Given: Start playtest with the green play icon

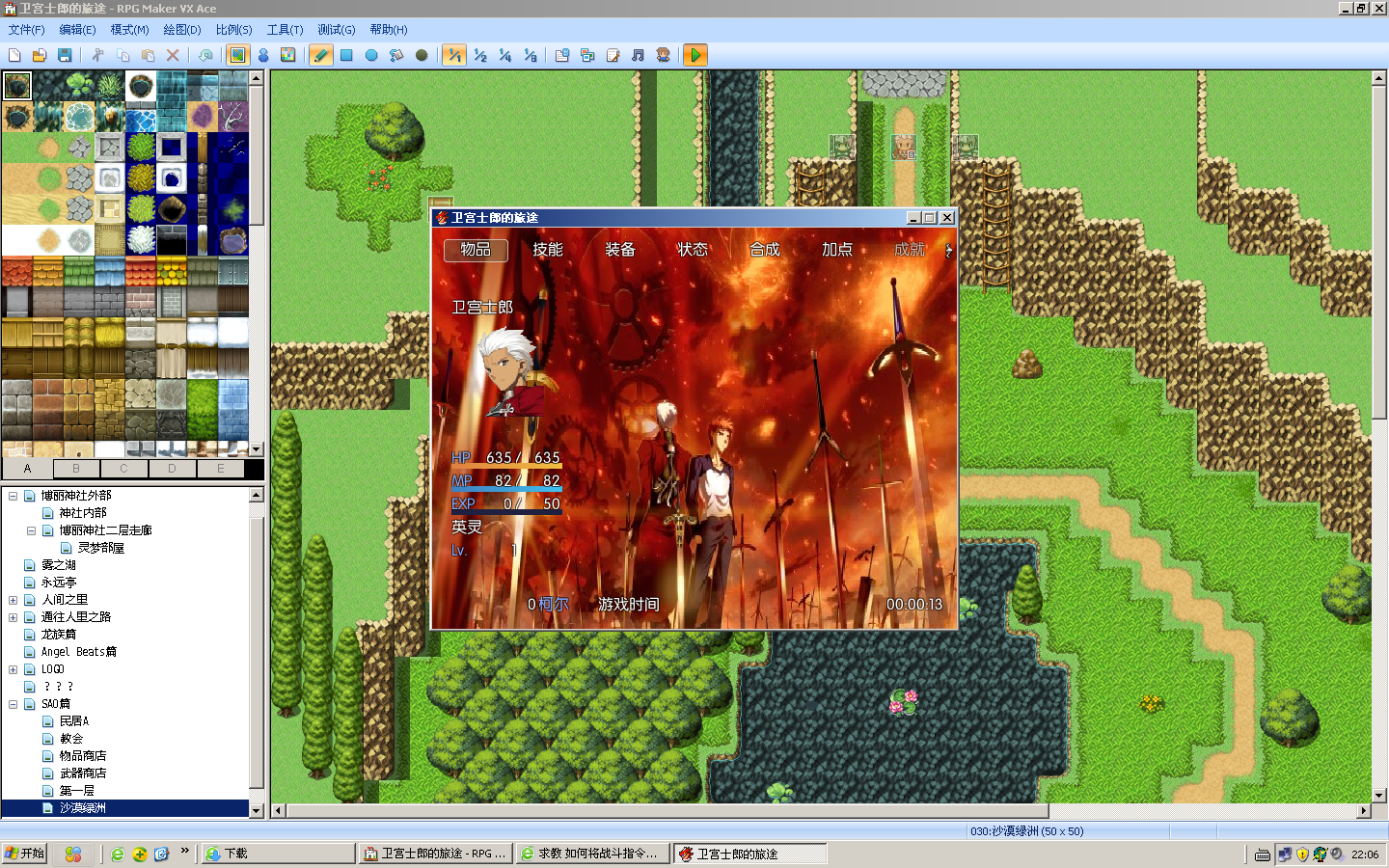Looking at the screenshot, I should 695,55.
